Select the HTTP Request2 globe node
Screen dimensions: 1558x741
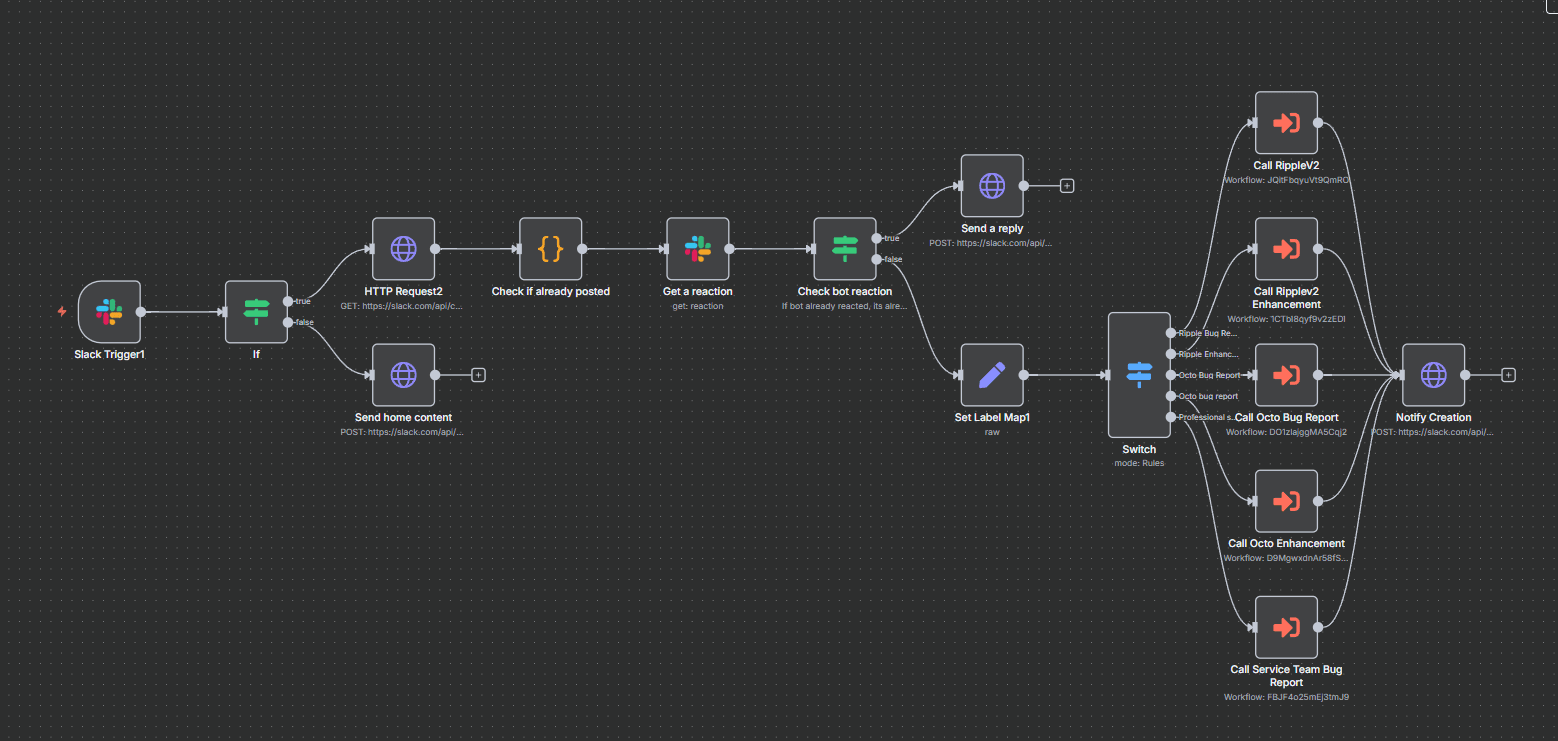click(403, 249)
